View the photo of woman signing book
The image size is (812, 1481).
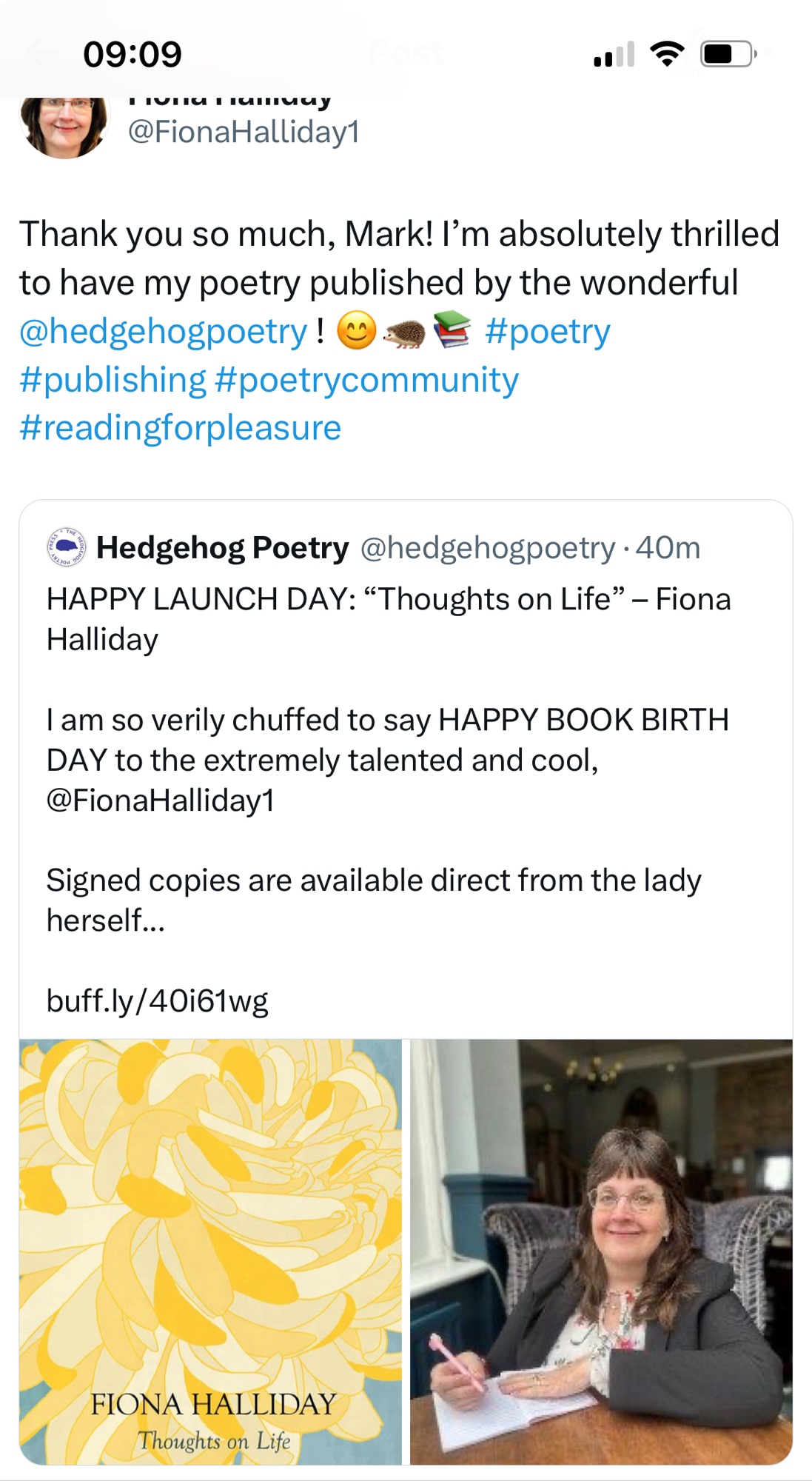[x=601, y=1251]
